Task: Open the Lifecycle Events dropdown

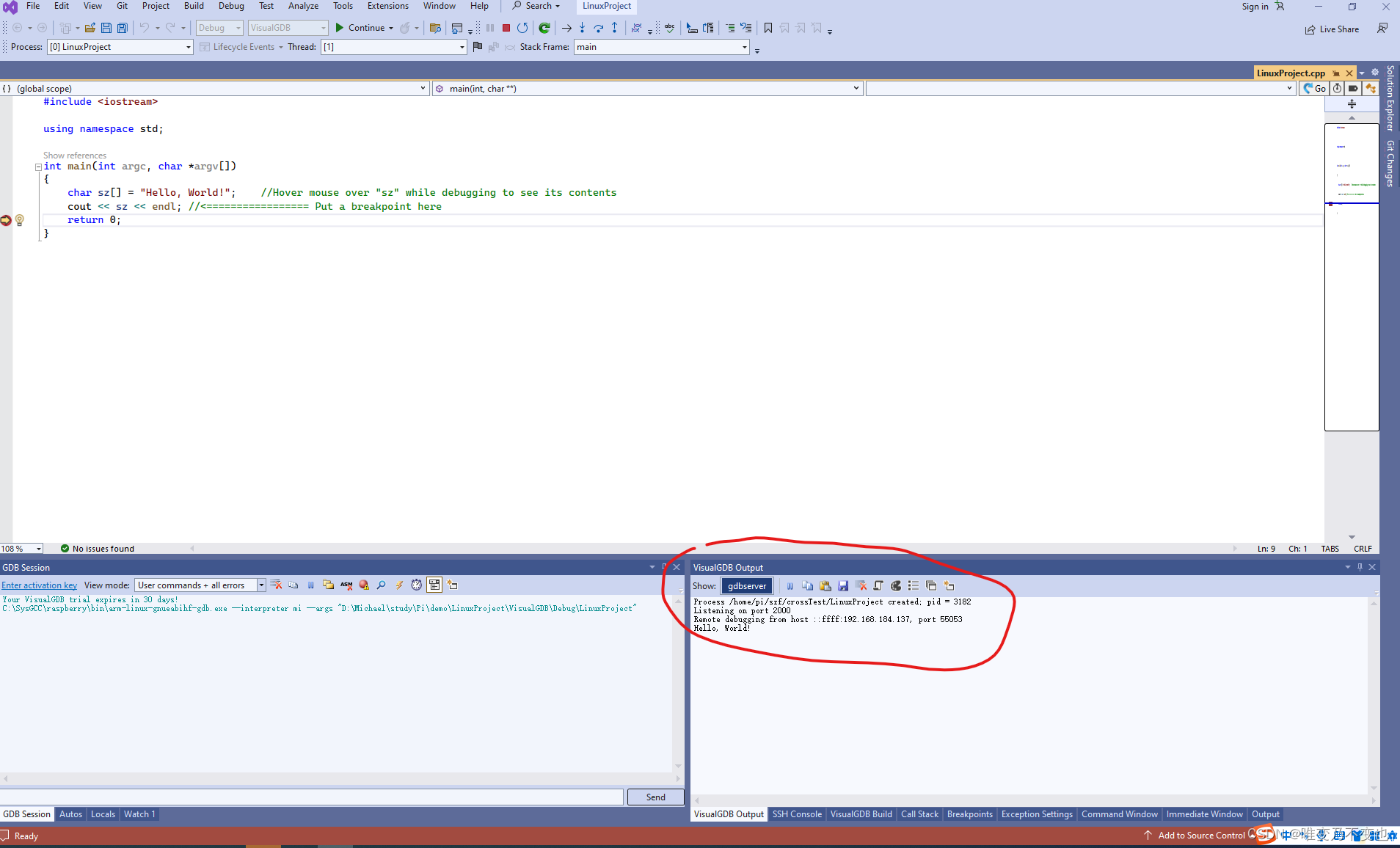Action: click(241, 47)
